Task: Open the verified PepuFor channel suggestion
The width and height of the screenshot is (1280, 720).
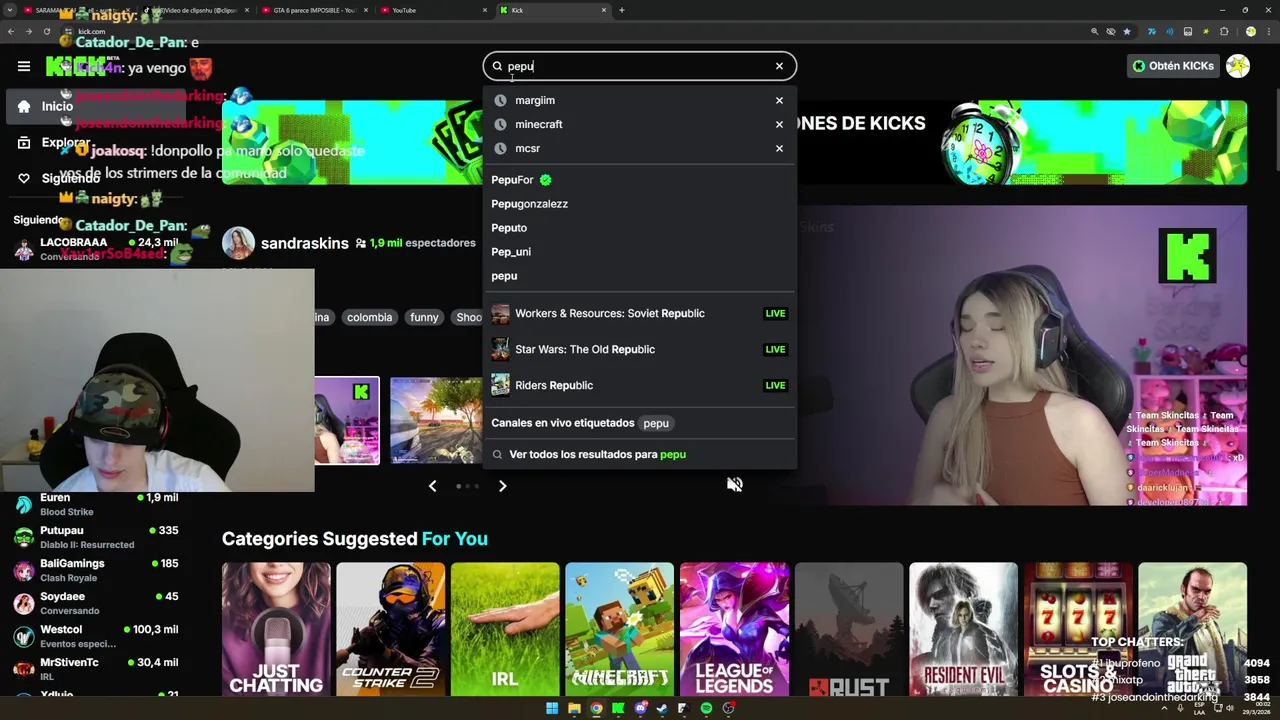Action: pyautogui.click(x=521, y=180)
